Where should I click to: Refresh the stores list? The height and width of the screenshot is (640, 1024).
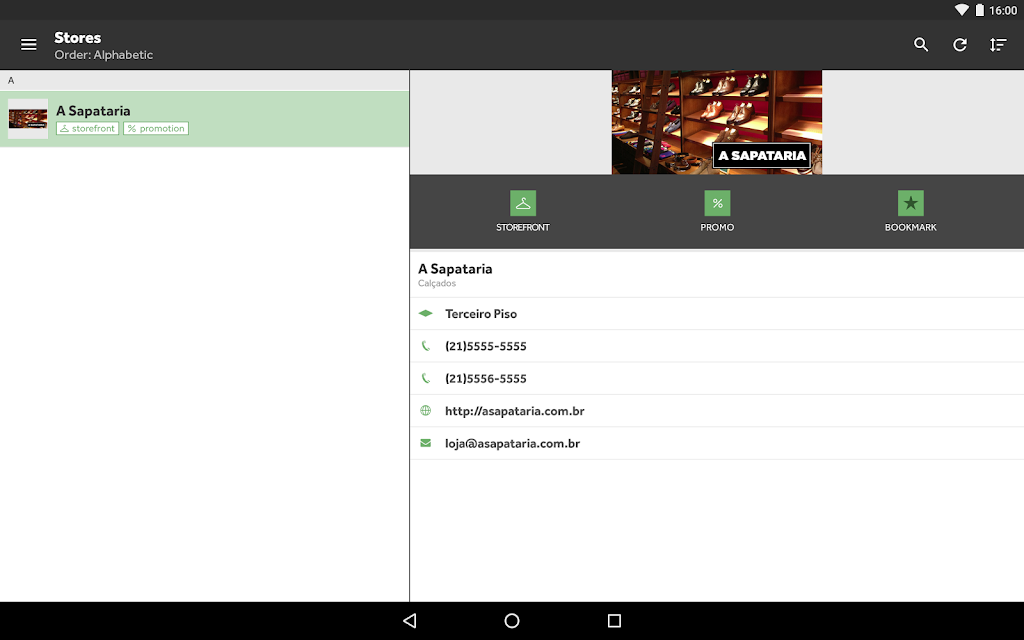point(959,45)
